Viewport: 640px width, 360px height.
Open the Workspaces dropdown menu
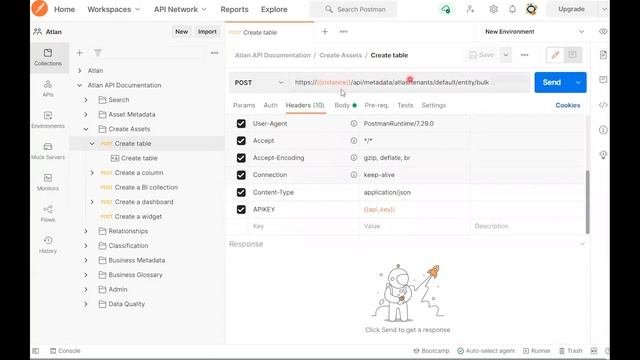point(113,9)
